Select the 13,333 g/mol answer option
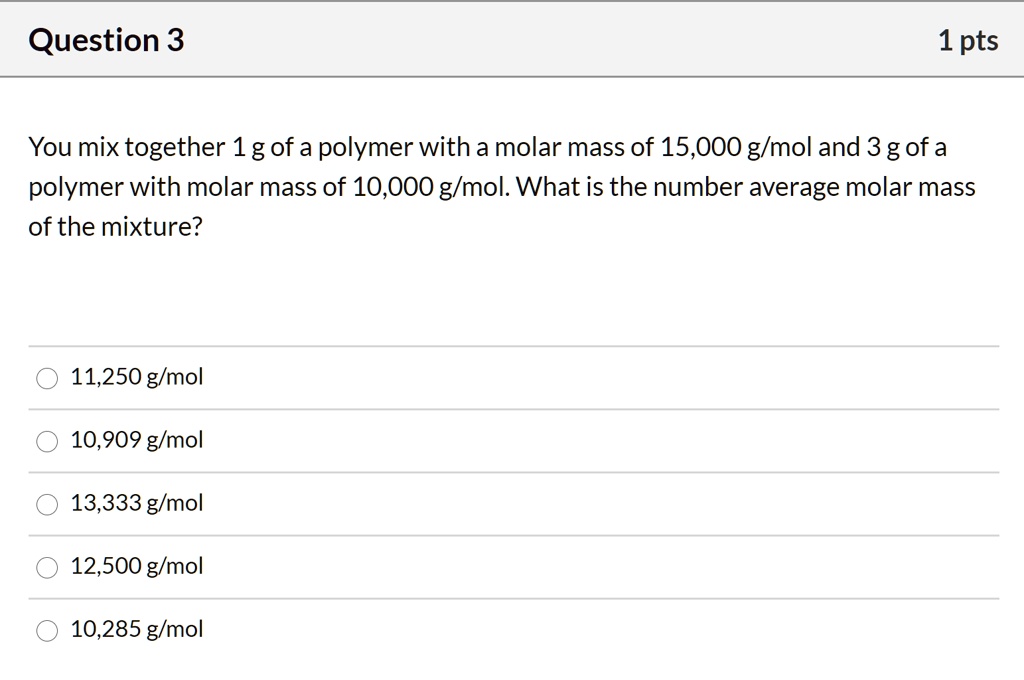The height and width of the screenshot is (680, 1024). [x=46, y=504]
